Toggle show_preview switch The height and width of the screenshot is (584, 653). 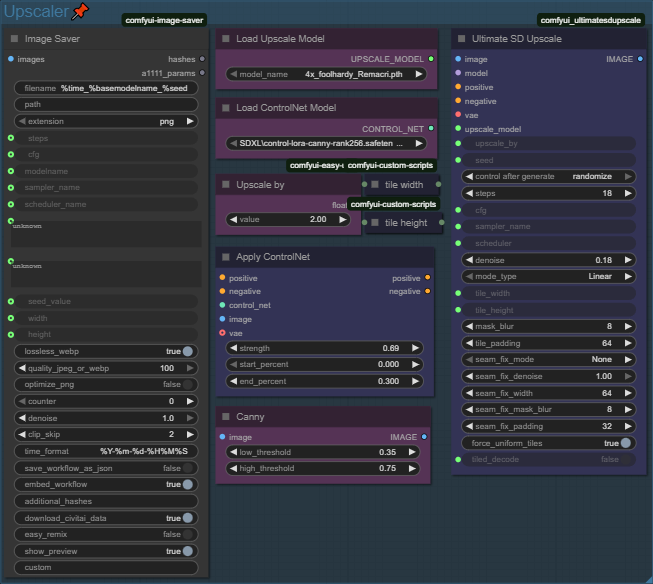[188, 551]
